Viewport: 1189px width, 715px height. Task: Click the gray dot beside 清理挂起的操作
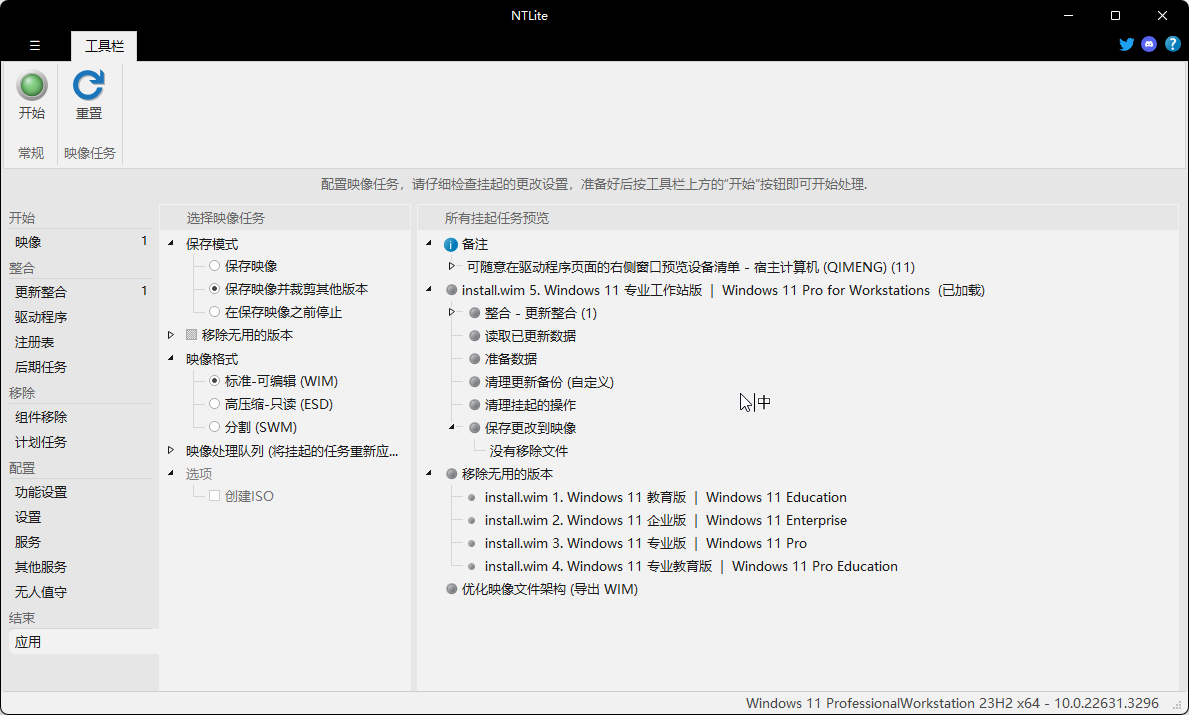475,405
